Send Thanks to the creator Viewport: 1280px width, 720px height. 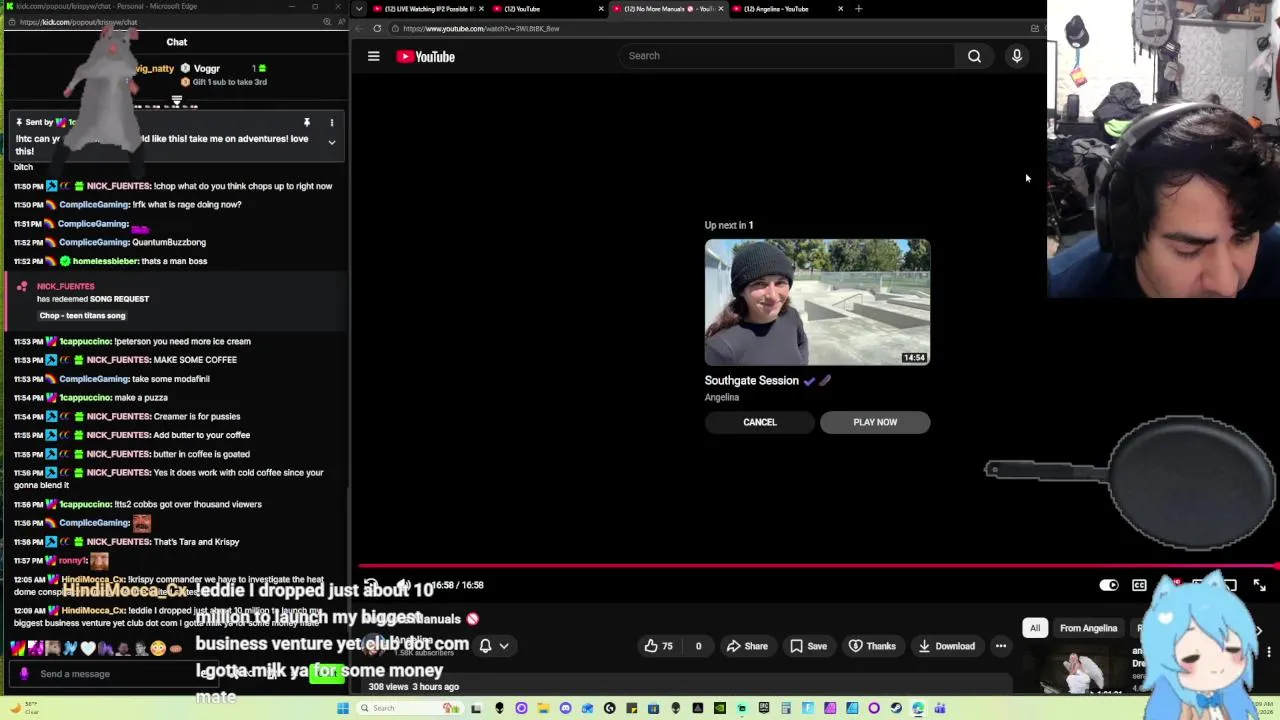[871, 646]
